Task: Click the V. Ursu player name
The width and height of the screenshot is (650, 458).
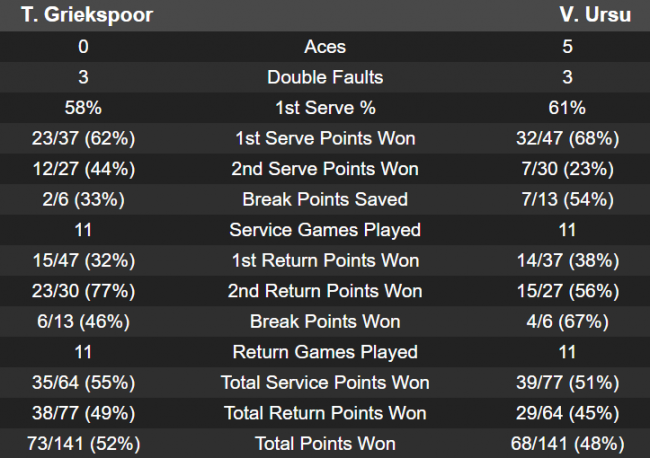Action: pos(595,16)
